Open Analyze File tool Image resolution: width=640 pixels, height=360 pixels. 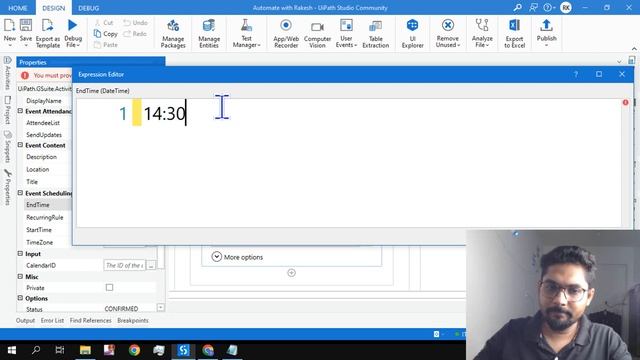482,34
